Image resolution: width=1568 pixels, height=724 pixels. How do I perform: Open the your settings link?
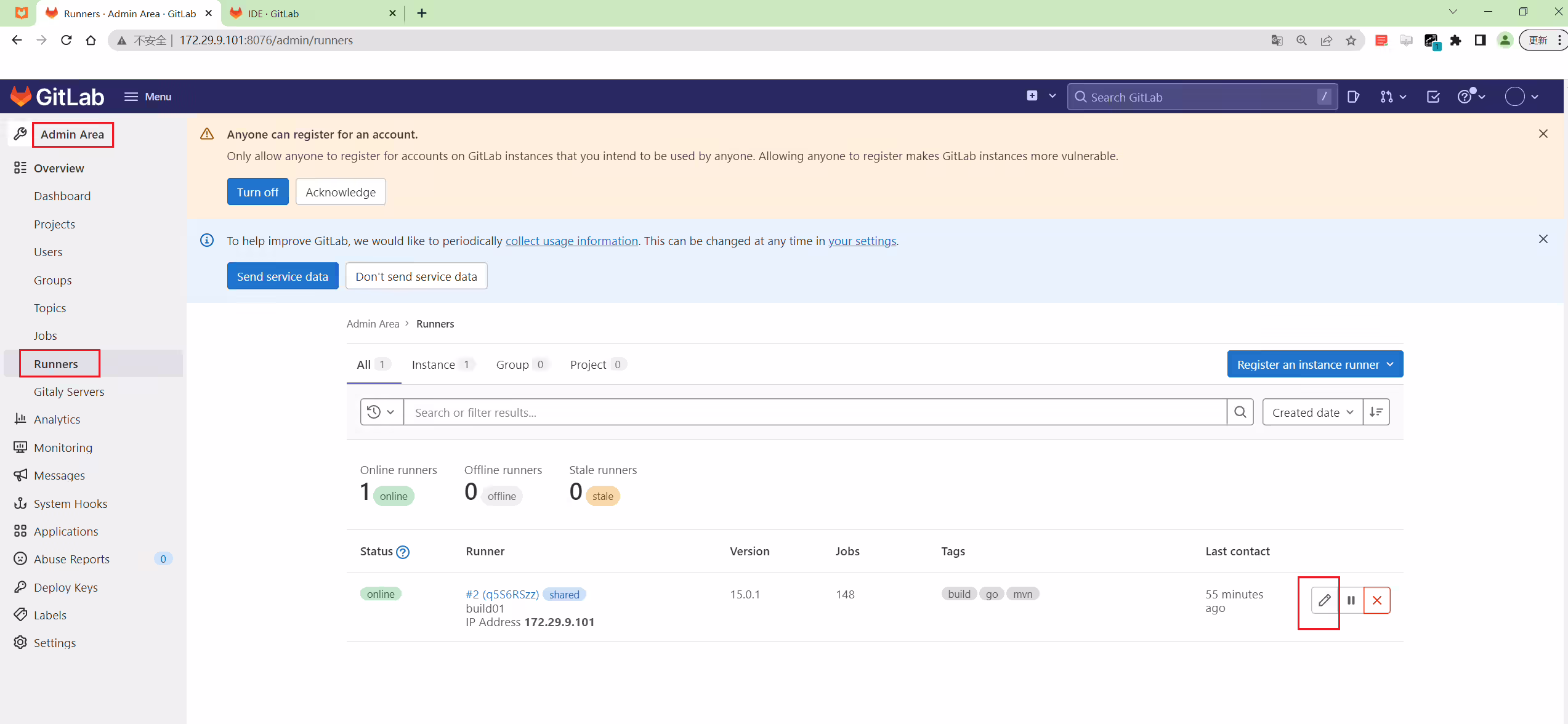[862, 241]
